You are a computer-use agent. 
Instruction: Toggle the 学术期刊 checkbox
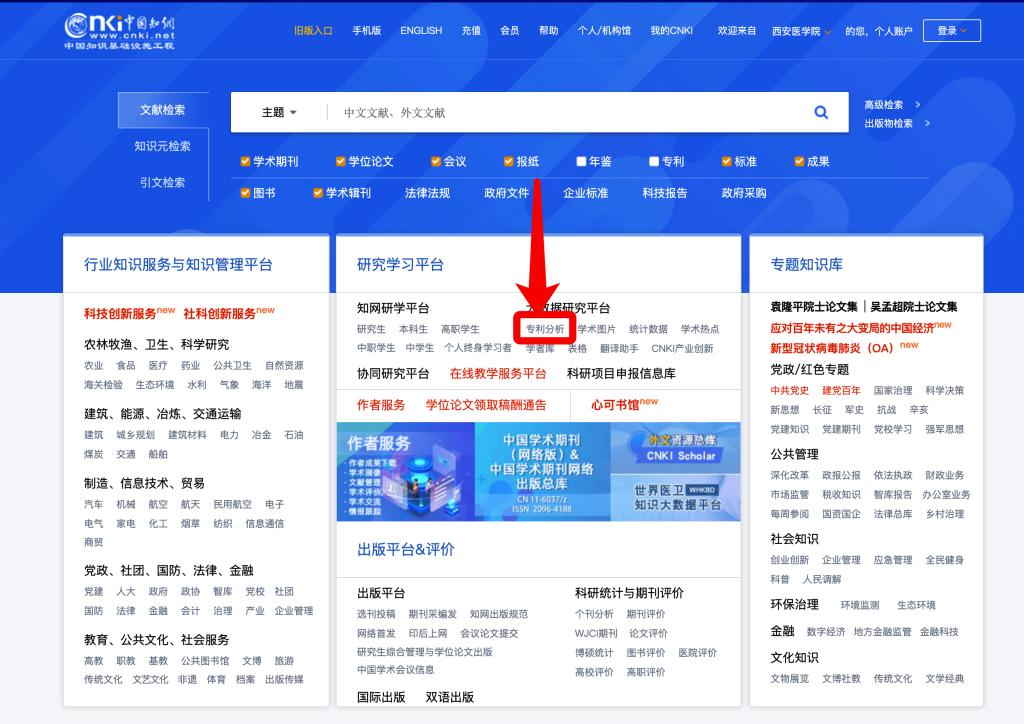point(246,161)
